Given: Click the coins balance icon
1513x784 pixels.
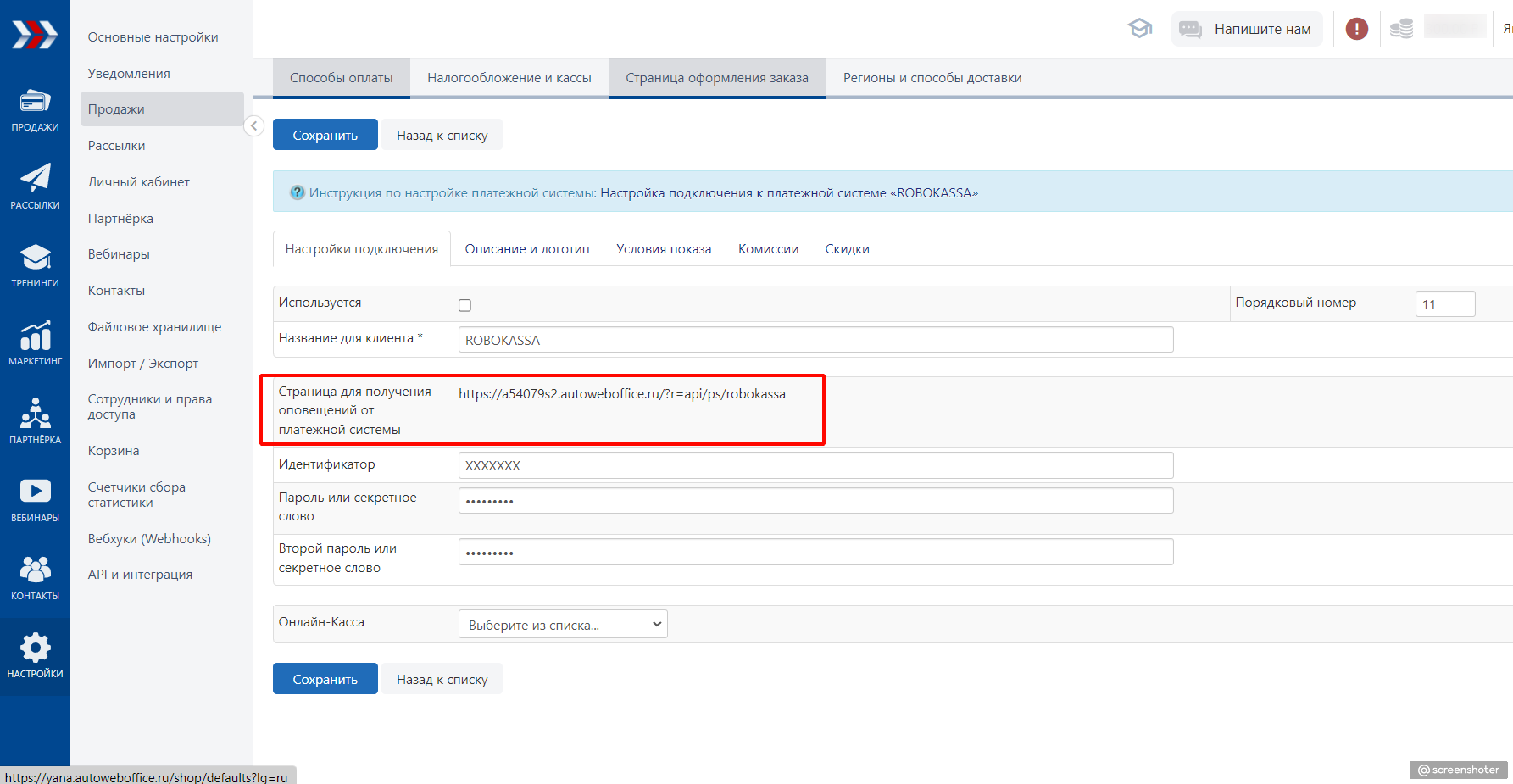Looking at the screenshot, I should tap(1401, 29).
